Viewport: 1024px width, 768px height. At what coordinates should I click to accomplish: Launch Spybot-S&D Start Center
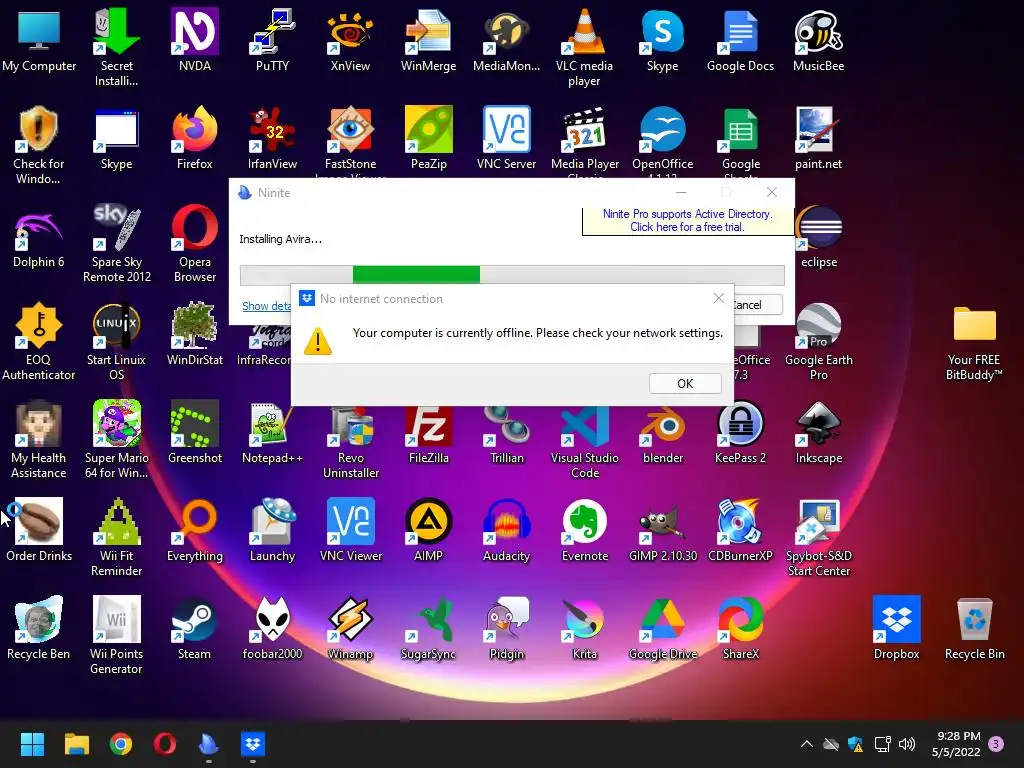pos(818,537)
